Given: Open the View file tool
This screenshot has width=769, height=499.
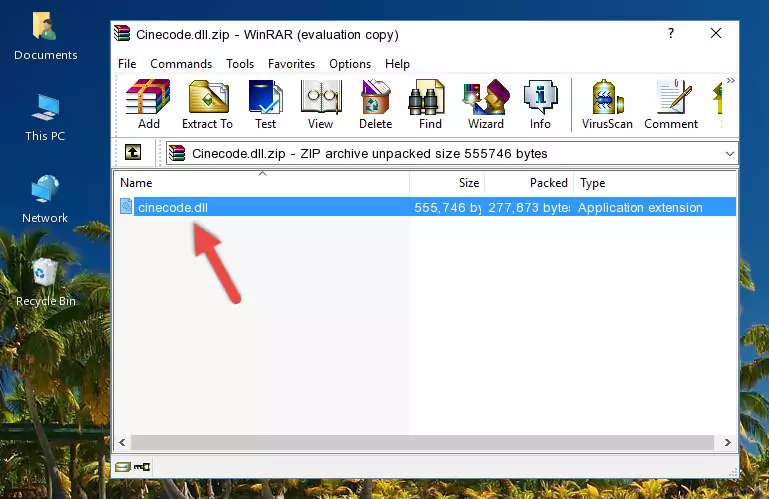Looking at the screenshot, I should tap(321, 104).
